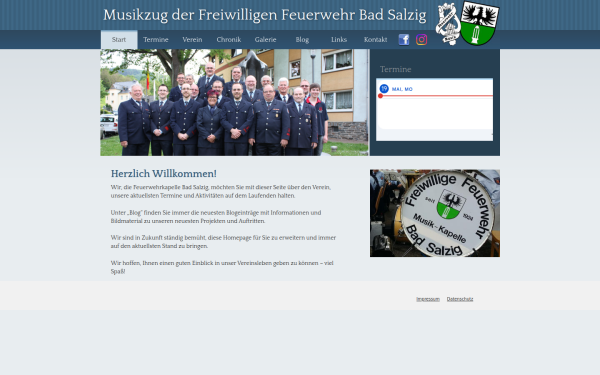Viewport: 600px width, 375px height.
Task: Click the Termine sidebar heading
Action: (396, 69)
